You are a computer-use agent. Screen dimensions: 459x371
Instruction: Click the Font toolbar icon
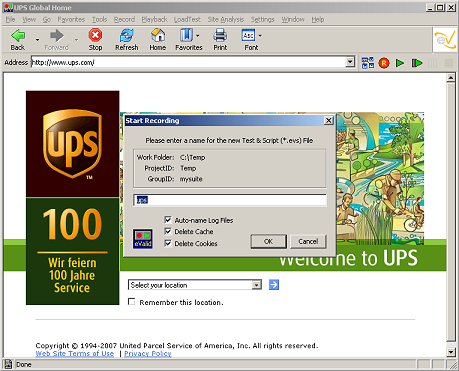[x=248, y=35]
